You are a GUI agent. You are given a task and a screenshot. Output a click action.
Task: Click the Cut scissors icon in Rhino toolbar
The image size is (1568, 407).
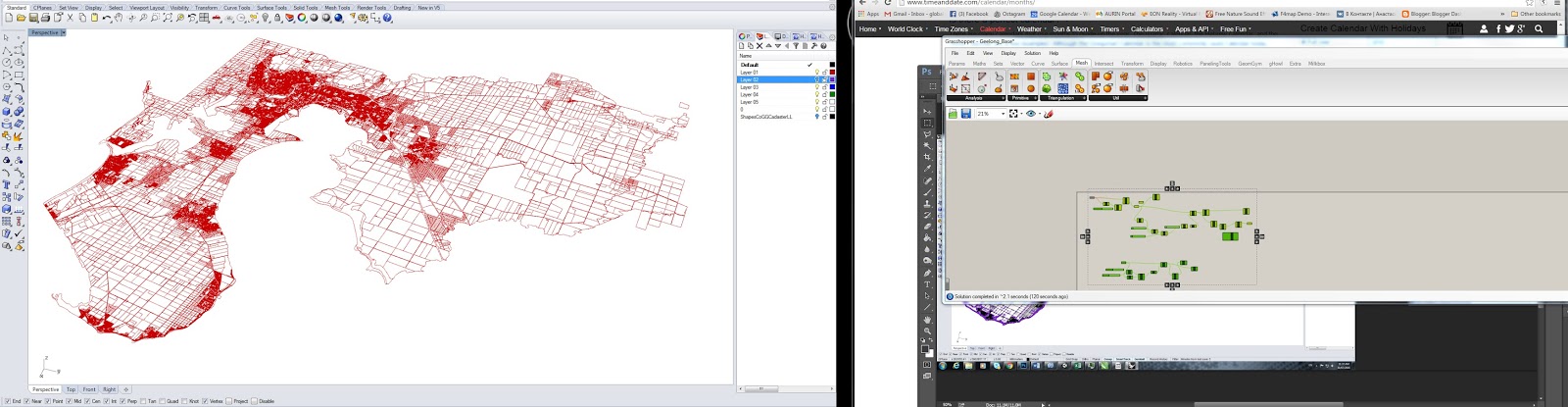[x=70, y=18]
